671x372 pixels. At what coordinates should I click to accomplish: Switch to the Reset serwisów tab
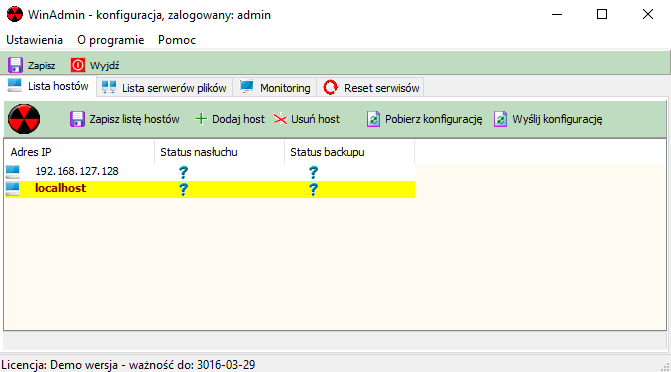click(371, 88)
